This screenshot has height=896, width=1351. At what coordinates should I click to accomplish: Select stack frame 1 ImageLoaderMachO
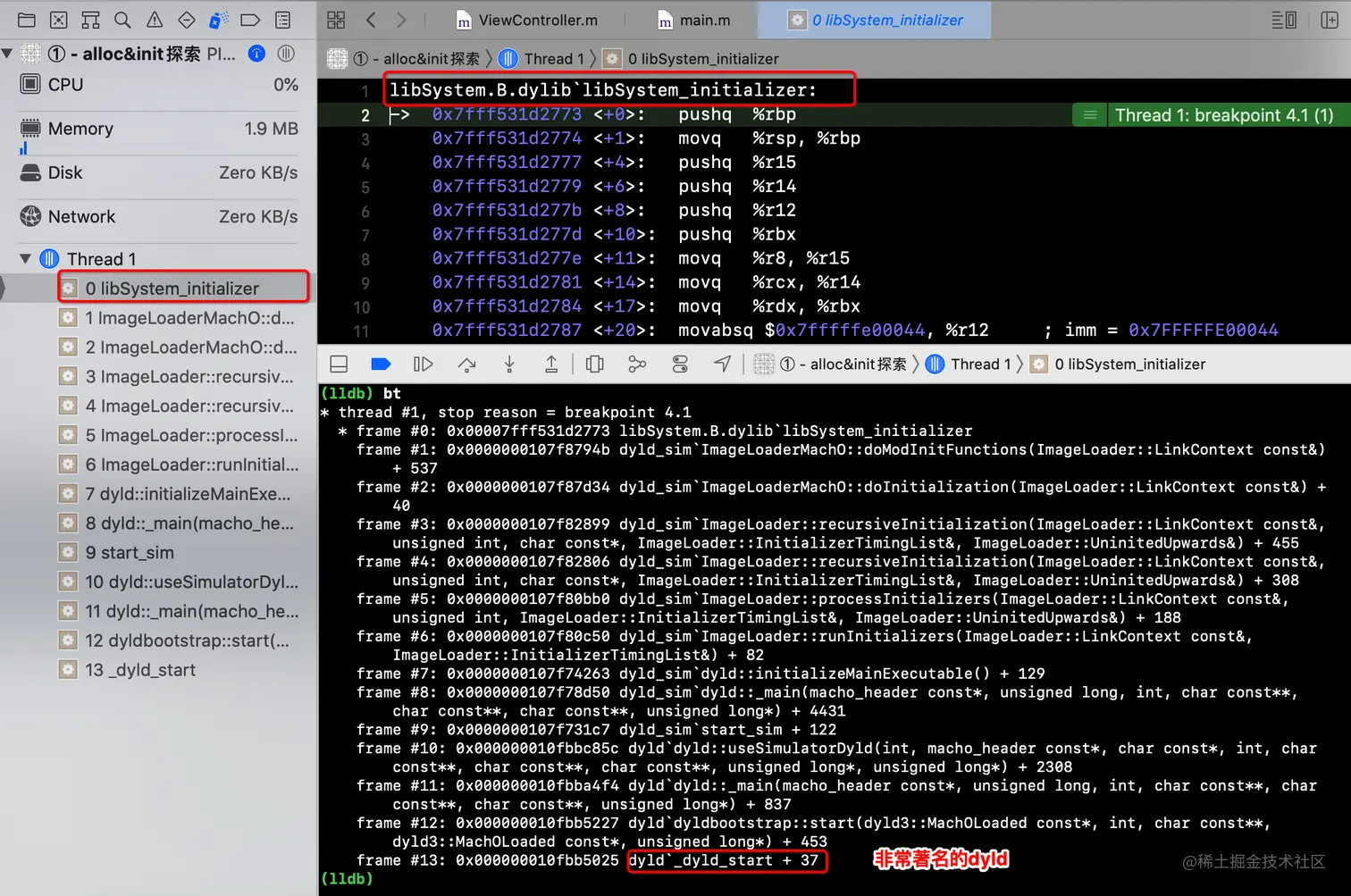(x=179, y=318)
